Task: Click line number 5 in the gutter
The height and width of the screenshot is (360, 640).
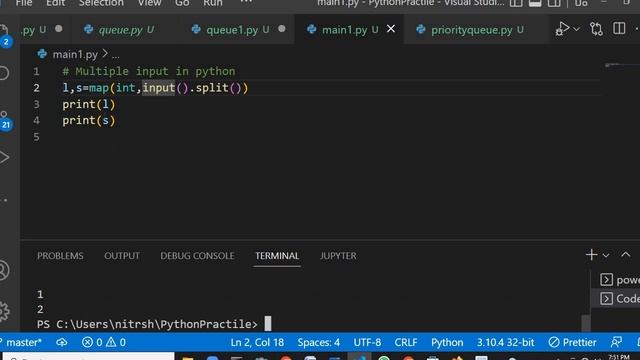Action: pos(36,137)
